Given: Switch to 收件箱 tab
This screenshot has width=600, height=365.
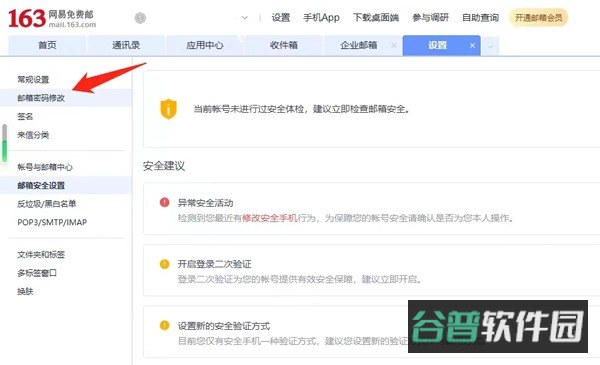Looking at the screenshot, I should coord(284,45).
